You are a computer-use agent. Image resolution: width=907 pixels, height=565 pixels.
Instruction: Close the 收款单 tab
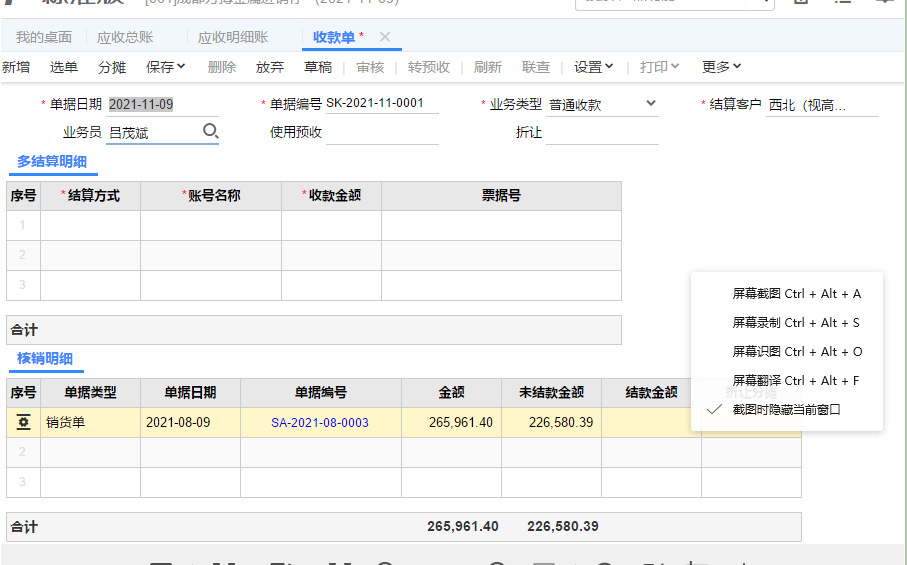click(385, 37)
